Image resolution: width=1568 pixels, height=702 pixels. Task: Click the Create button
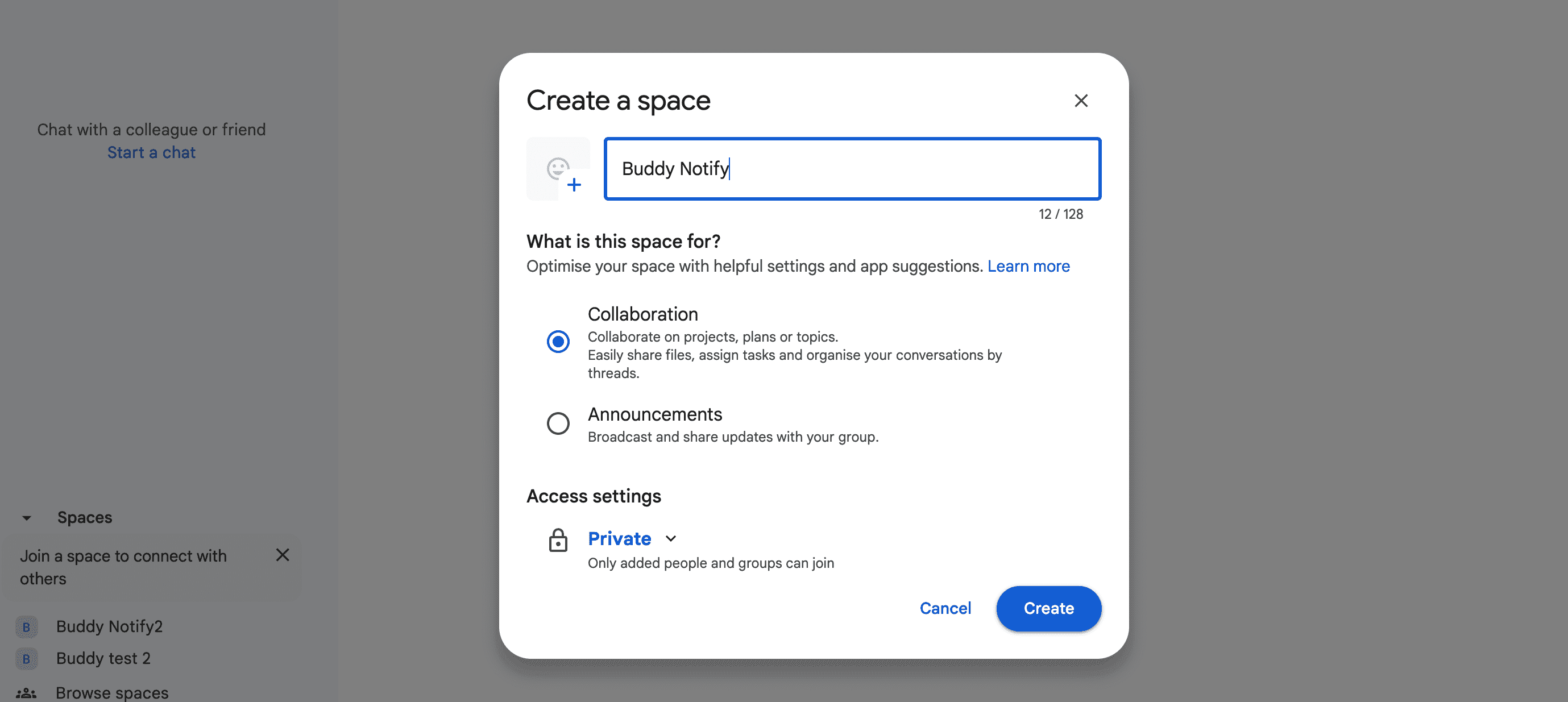pyautogui.click(x=1048, y=608)
